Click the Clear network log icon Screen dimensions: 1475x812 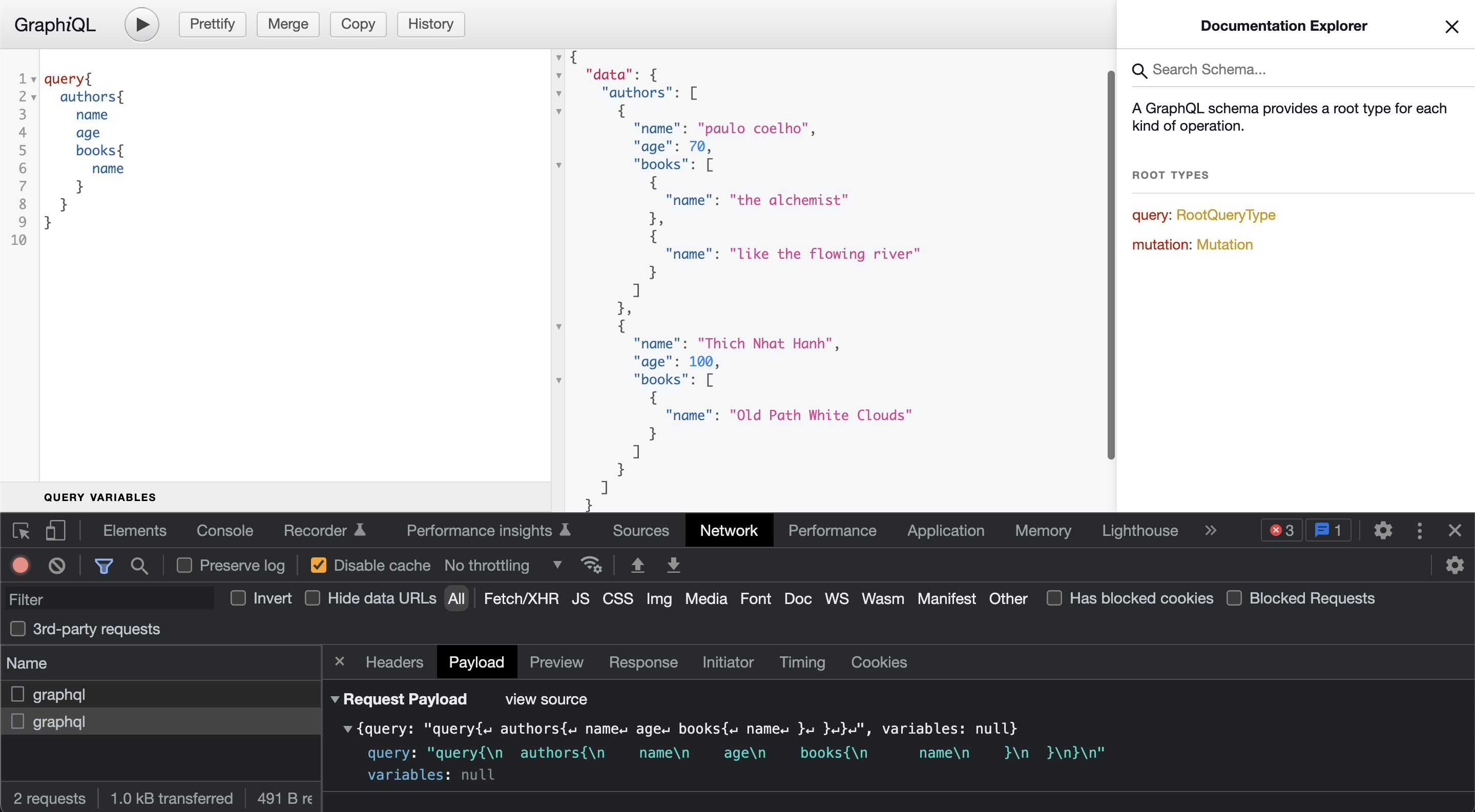[x=58, y=565]
